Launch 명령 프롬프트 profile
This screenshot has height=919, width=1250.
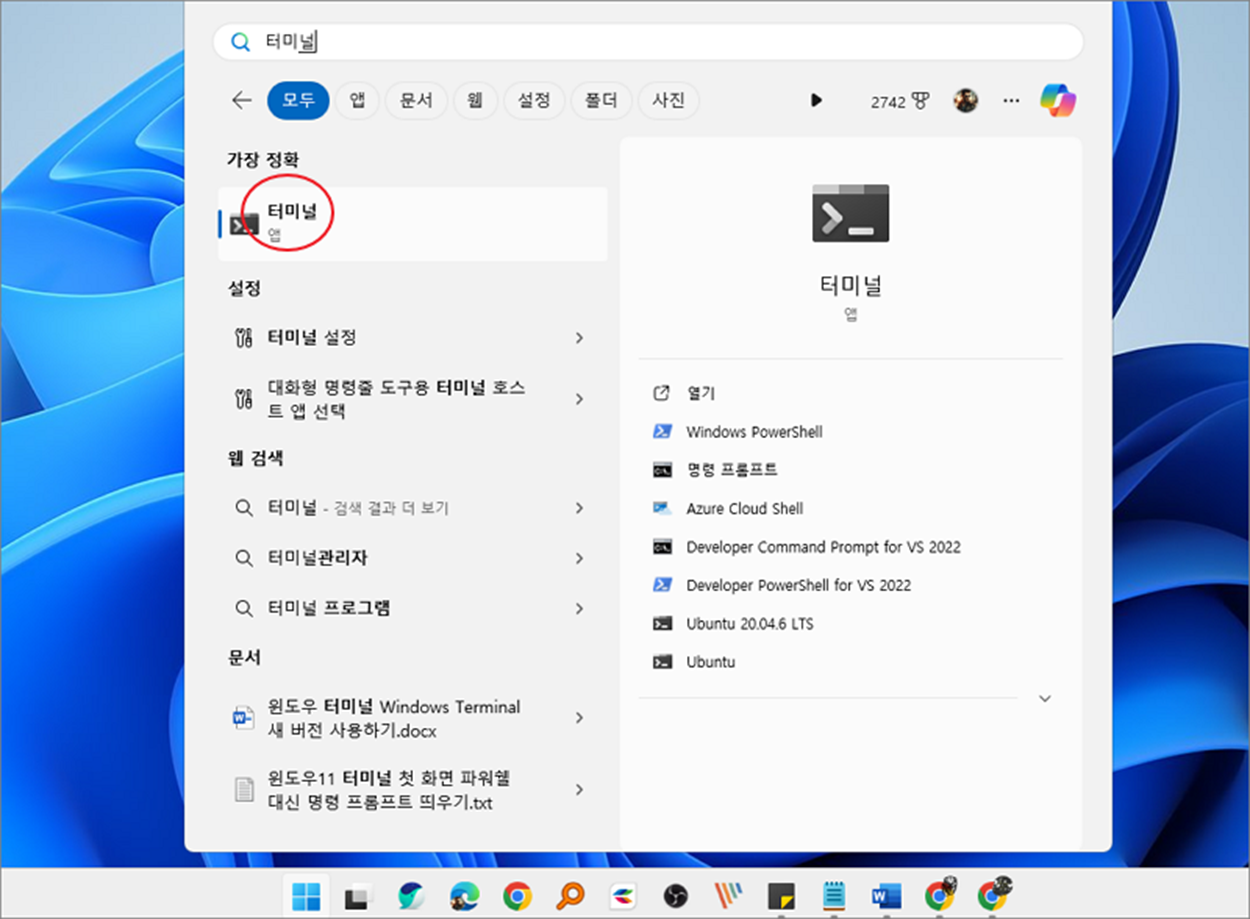point(731,470)
